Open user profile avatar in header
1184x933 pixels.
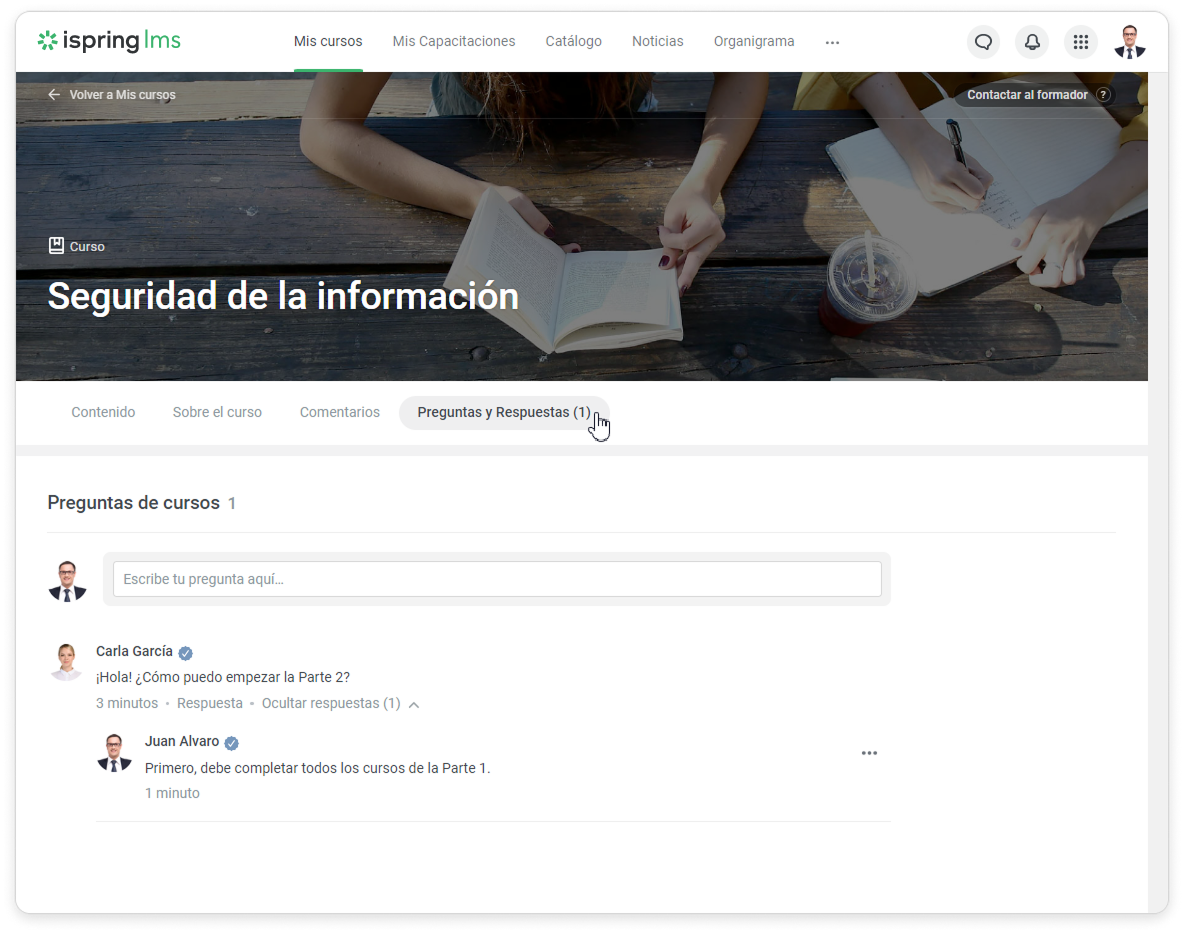pos(1130,42)
